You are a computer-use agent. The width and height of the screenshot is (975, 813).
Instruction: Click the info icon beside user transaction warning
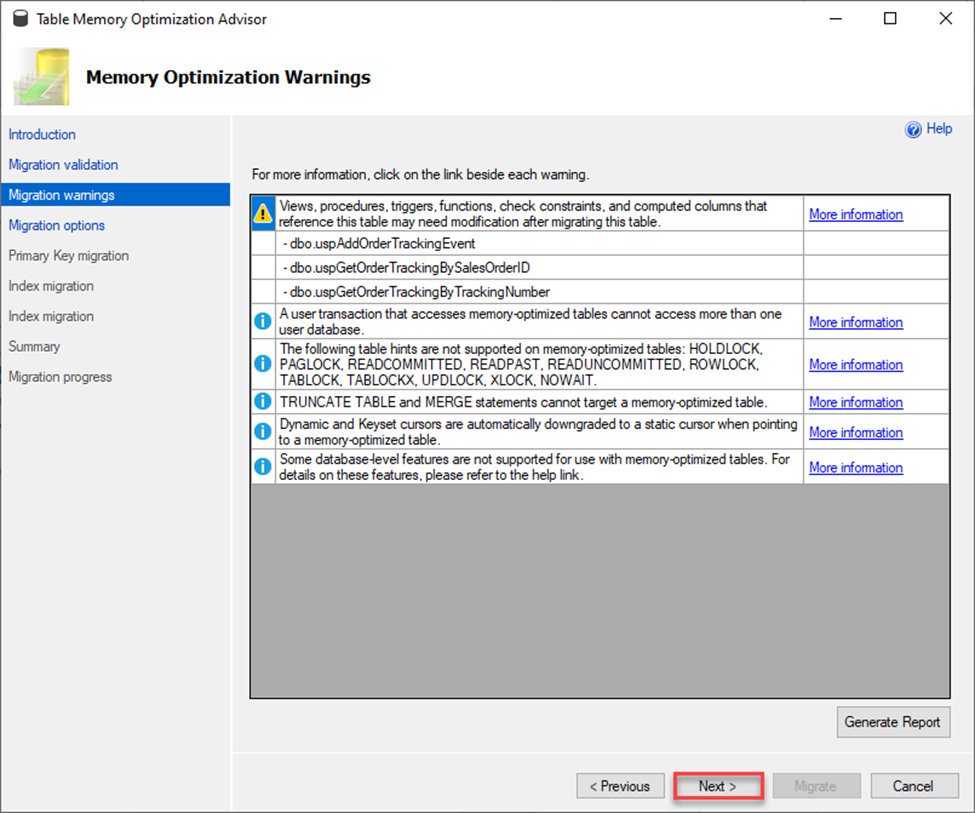pos(263,321)
